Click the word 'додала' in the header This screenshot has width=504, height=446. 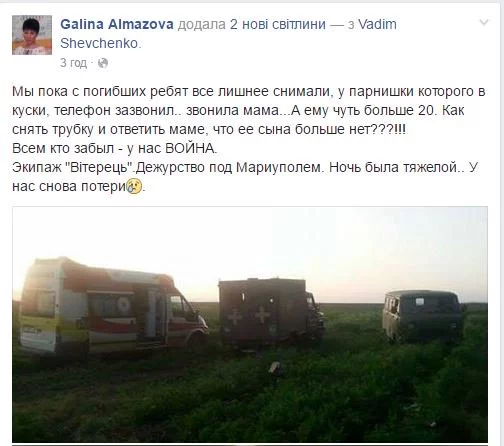(202, 24)
